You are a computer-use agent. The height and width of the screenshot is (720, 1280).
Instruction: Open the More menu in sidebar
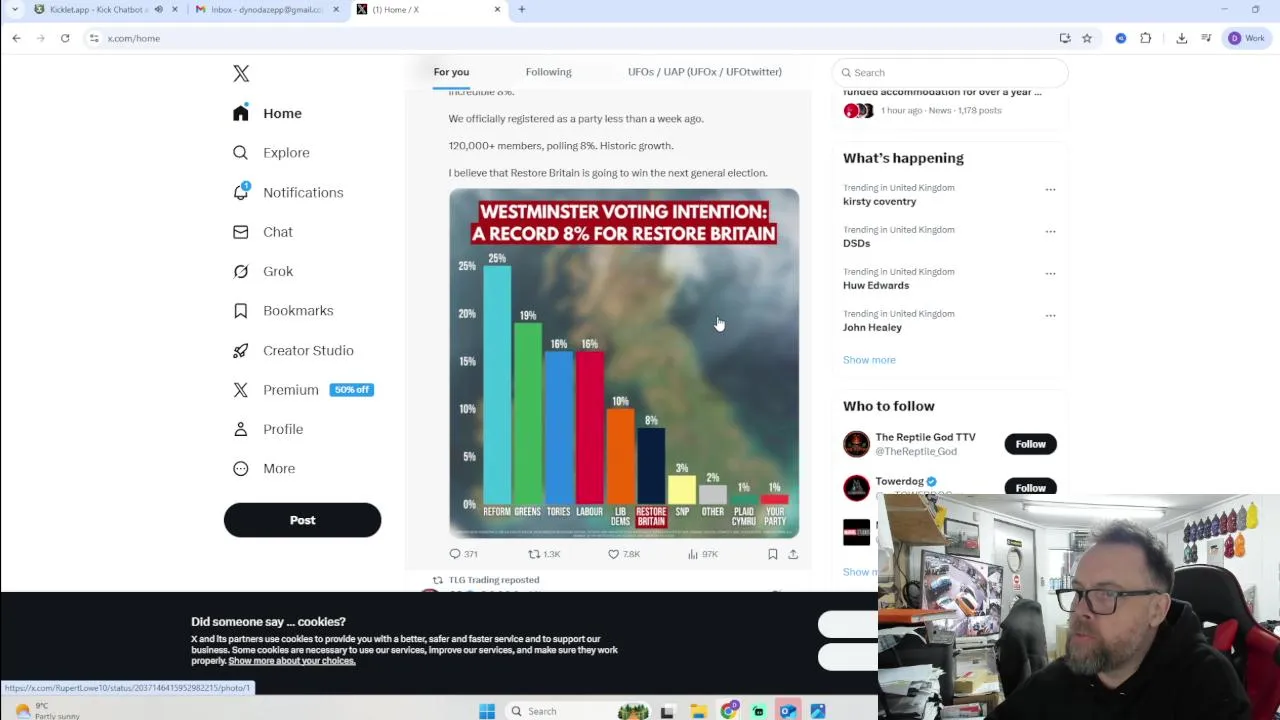[264, 468]
